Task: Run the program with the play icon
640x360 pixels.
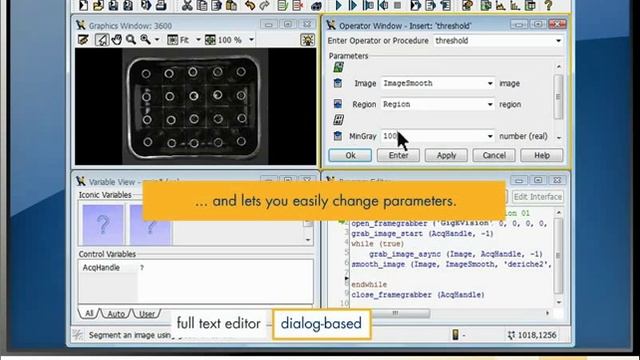Action: (x=338, y=5)
